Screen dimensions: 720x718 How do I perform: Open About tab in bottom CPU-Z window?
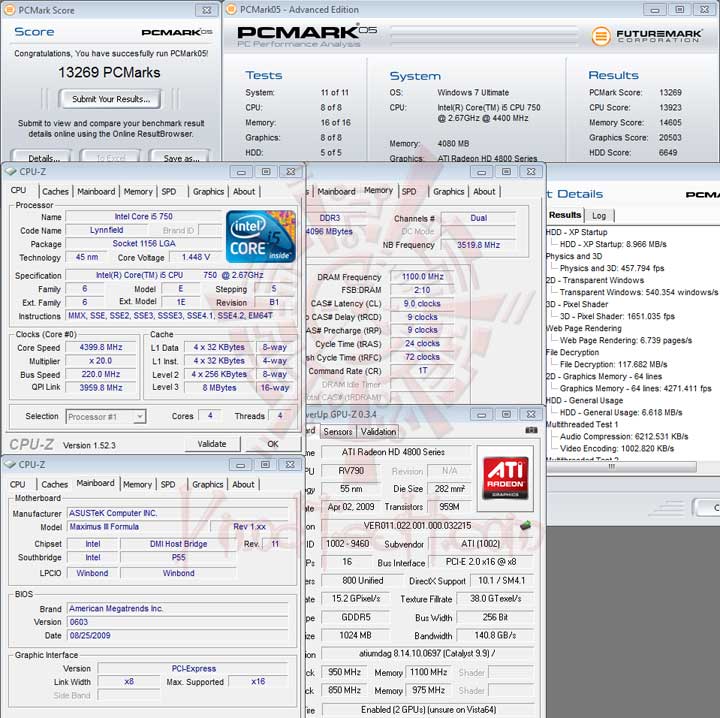[x=243, y=484]
